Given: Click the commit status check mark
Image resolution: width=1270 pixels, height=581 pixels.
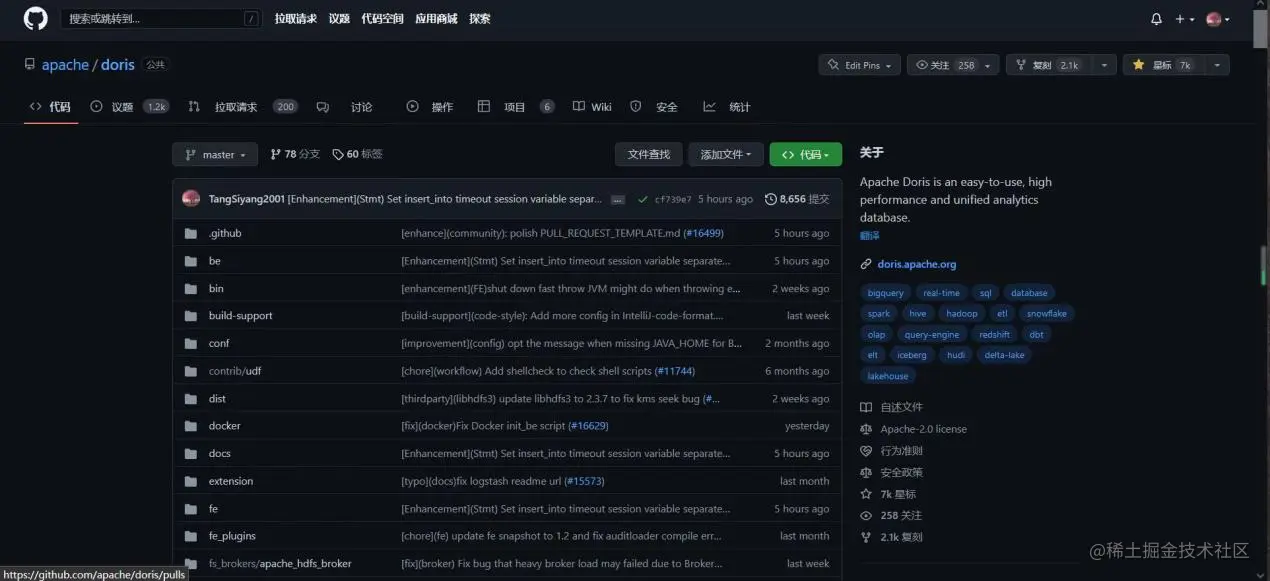Looking at the screenshot, I should pos(643,199).
